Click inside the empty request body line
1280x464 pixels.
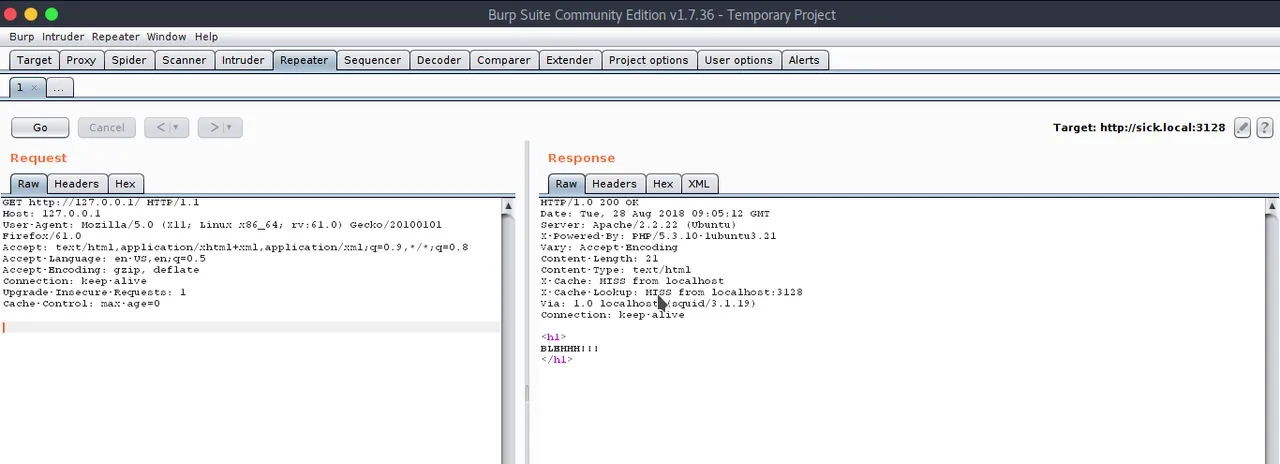[x=250, y=327]
